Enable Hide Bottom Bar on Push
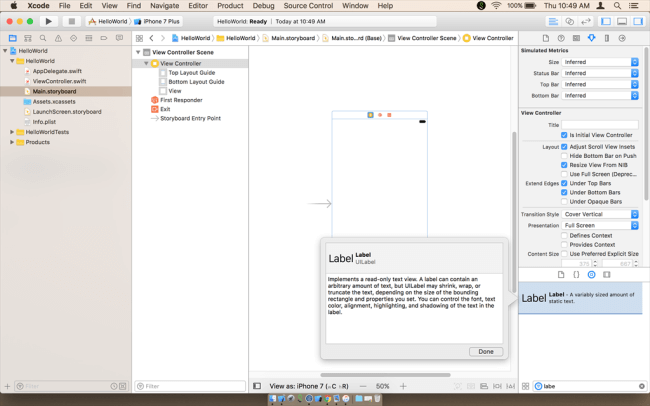This screenshot has width=650, height=406. coord(564,156)
